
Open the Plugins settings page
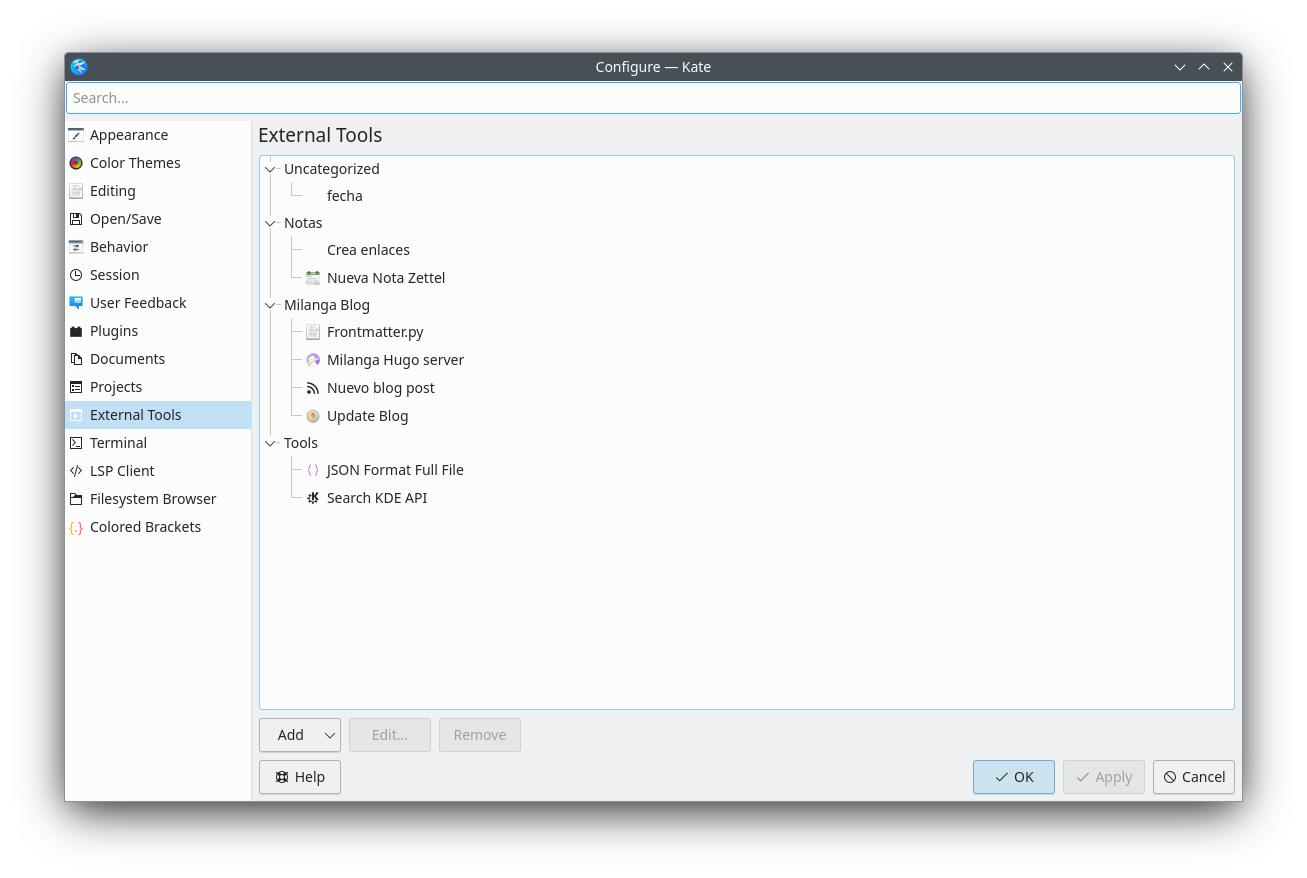(x=114, y=331)
